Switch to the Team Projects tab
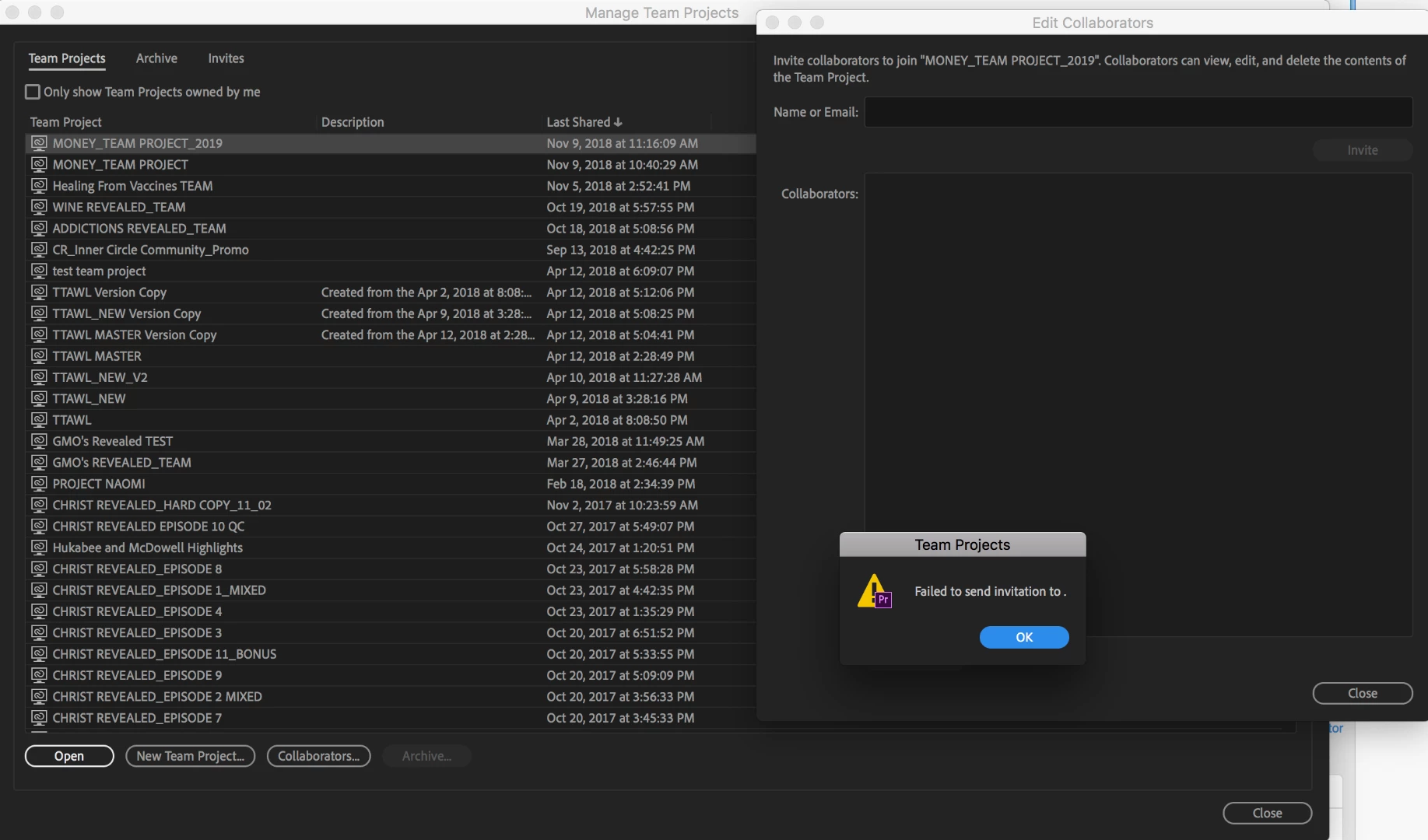This screenshot has width=1428, height=840. [67, 58]
